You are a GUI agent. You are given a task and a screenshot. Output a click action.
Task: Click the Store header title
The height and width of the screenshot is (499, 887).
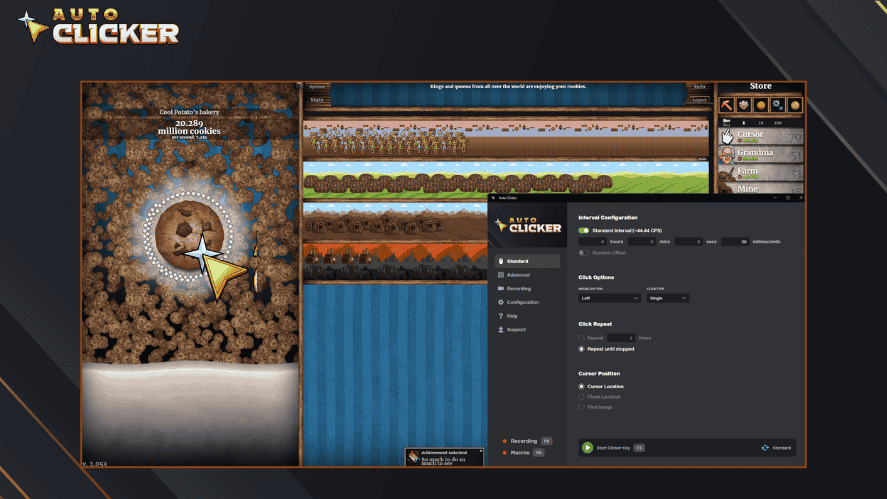point(760,86)
